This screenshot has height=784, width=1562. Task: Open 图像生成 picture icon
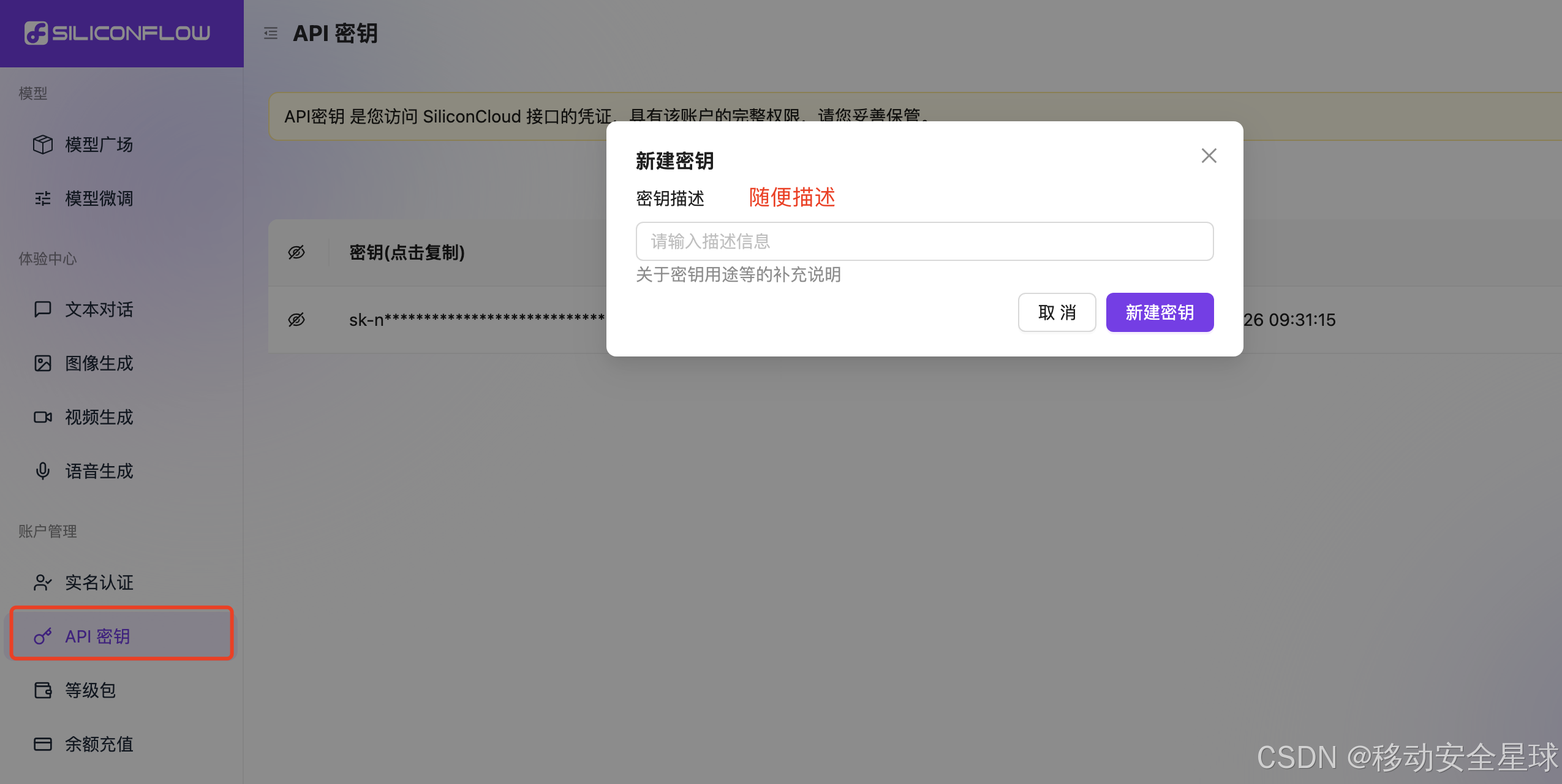tap(43, 363)
